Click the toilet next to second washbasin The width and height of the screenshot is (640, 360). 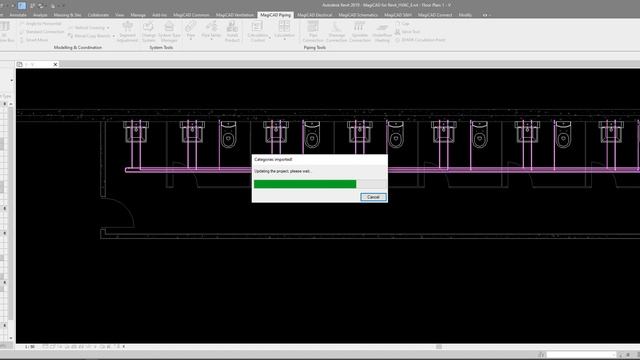229,135
